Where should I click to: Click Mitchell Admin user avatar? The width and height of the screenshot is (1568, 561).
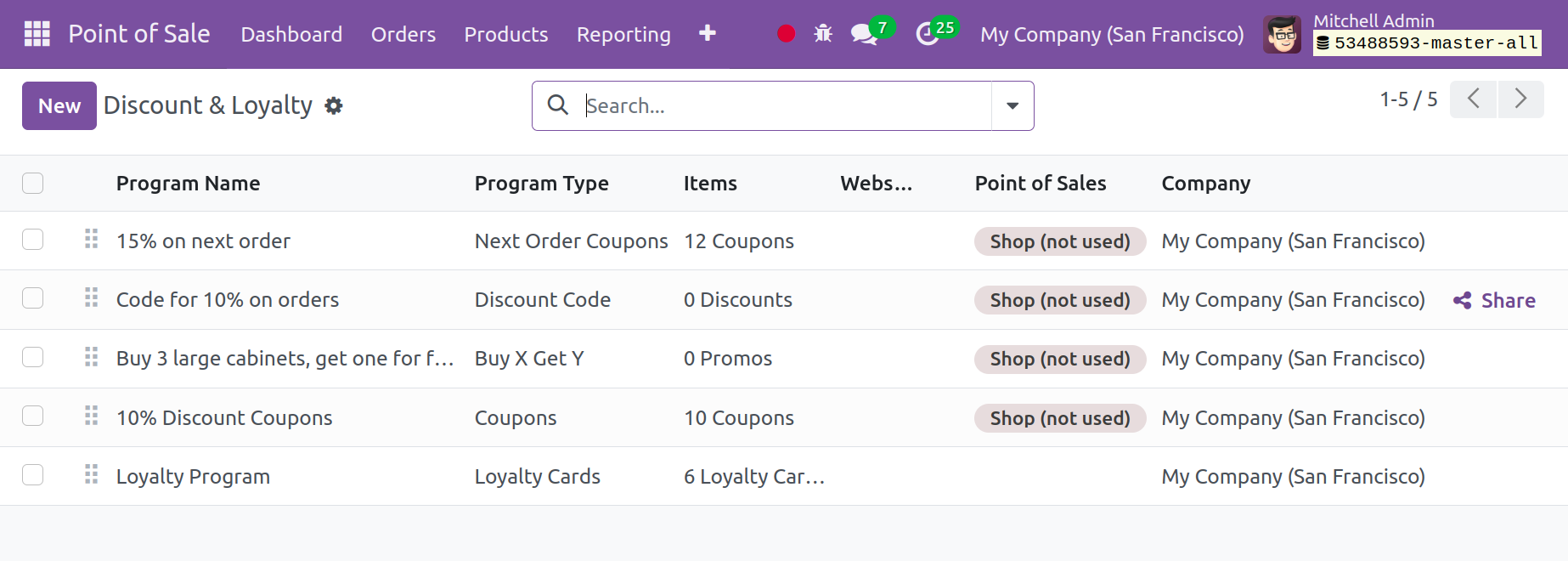[1282, 35]
